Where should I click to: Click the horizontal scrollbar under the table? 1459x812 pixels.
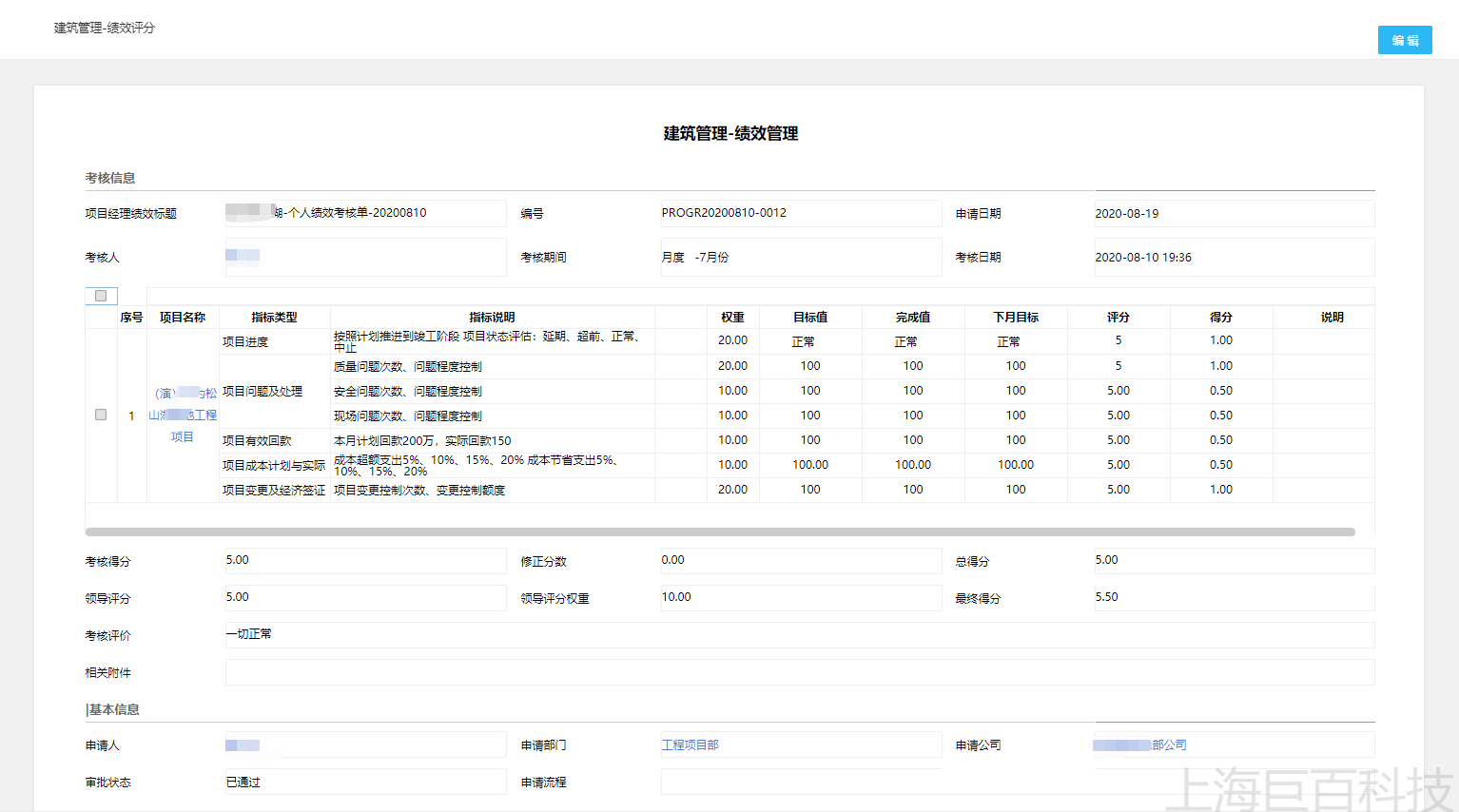(x=720, y=532)
